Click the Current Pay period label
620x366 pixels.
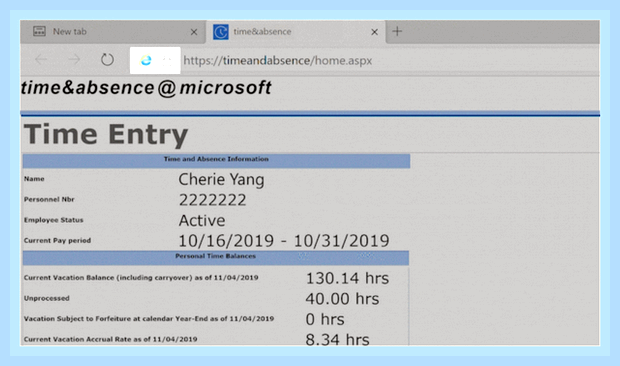pyautogui.click(x=57, y=240)
